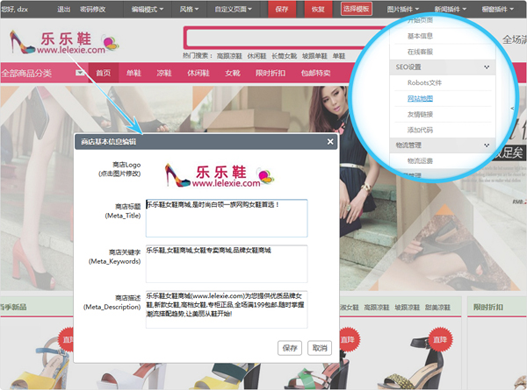Click hot search term 高跟凉鞋
This screenshot has width=527, height=390.
(x=229, y=56)
